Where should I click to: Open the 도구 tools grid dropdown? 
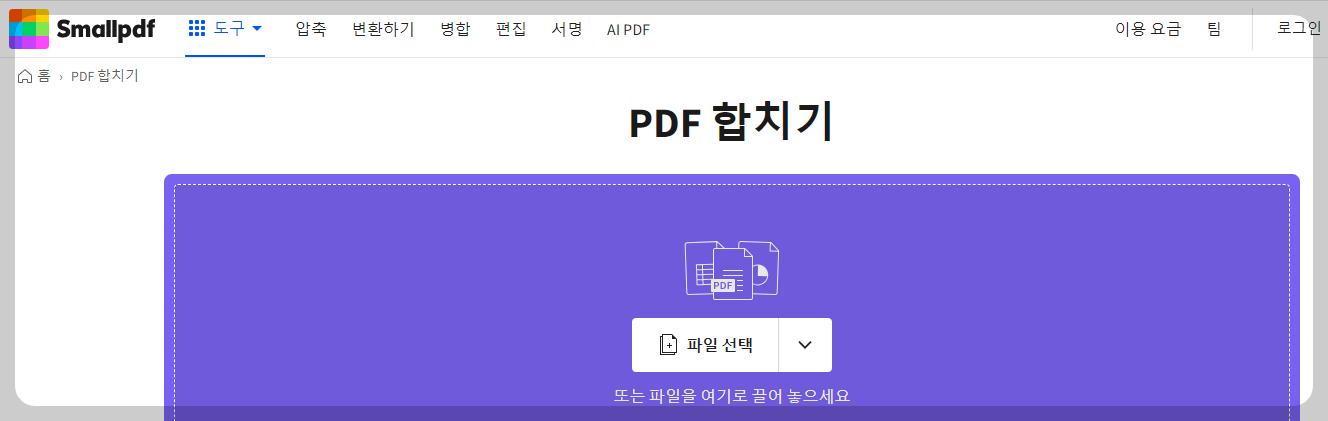click(226, 29)
